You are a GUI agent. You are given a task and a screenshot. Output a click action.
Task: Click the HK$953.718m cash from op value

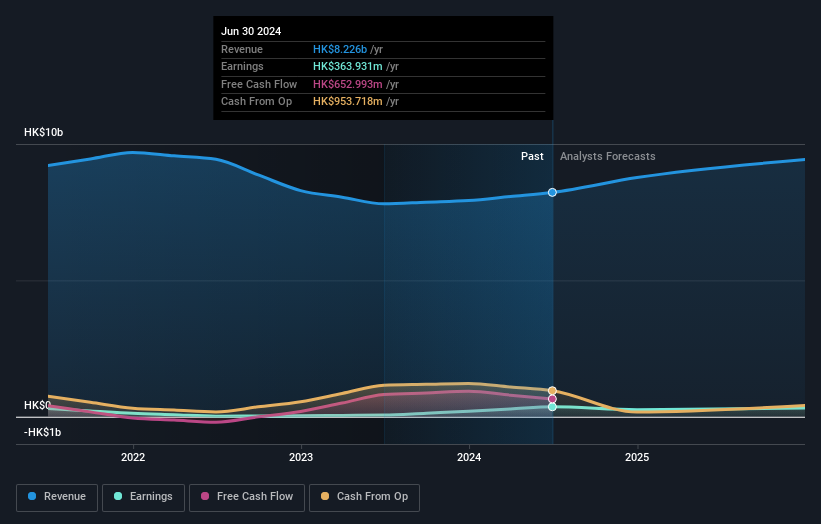[x=348, y=102]
